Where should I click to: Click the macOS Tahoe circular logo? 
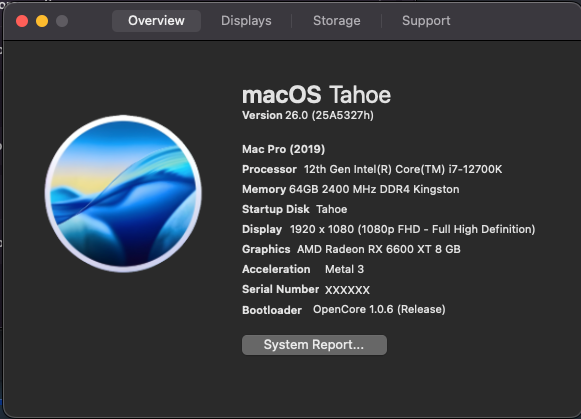[x=123, y=193]
